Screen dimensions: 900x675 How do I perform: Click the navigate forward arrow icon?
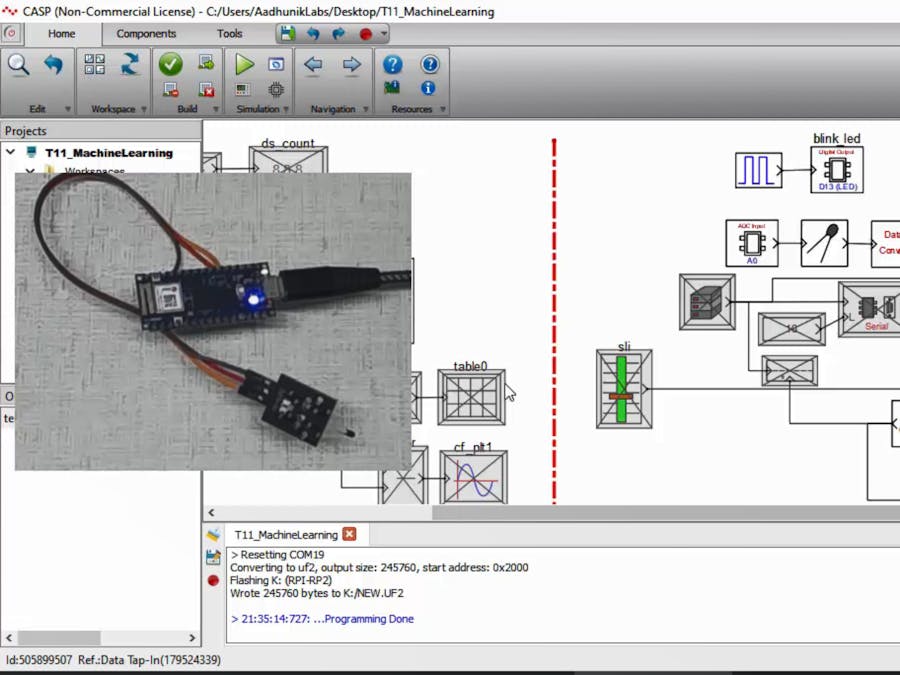352,65
